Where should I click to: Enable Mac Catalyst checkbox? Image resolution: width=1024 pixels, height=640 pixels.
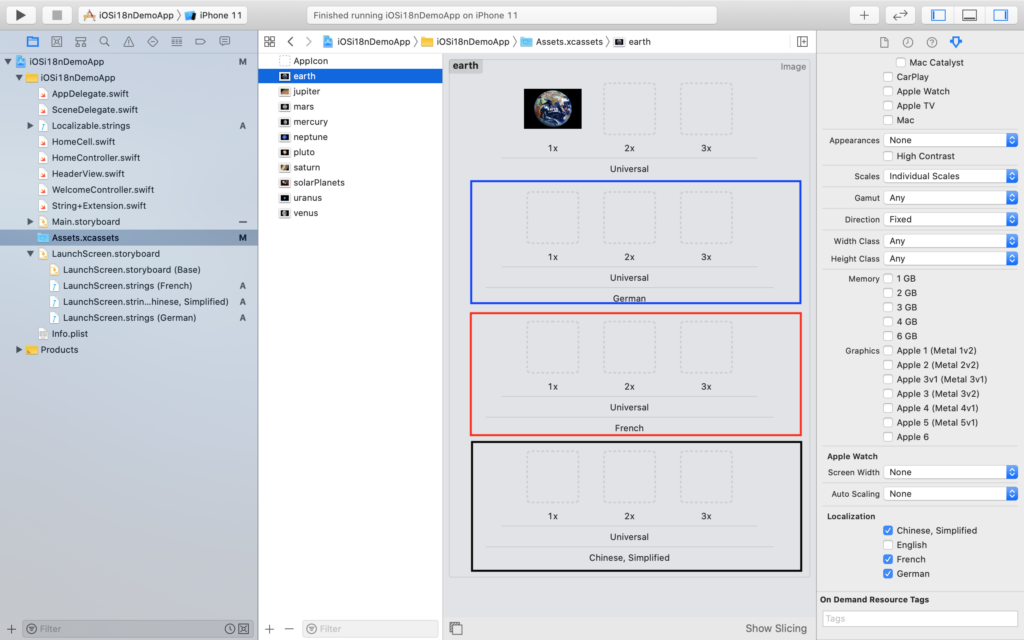click(901, 63)
